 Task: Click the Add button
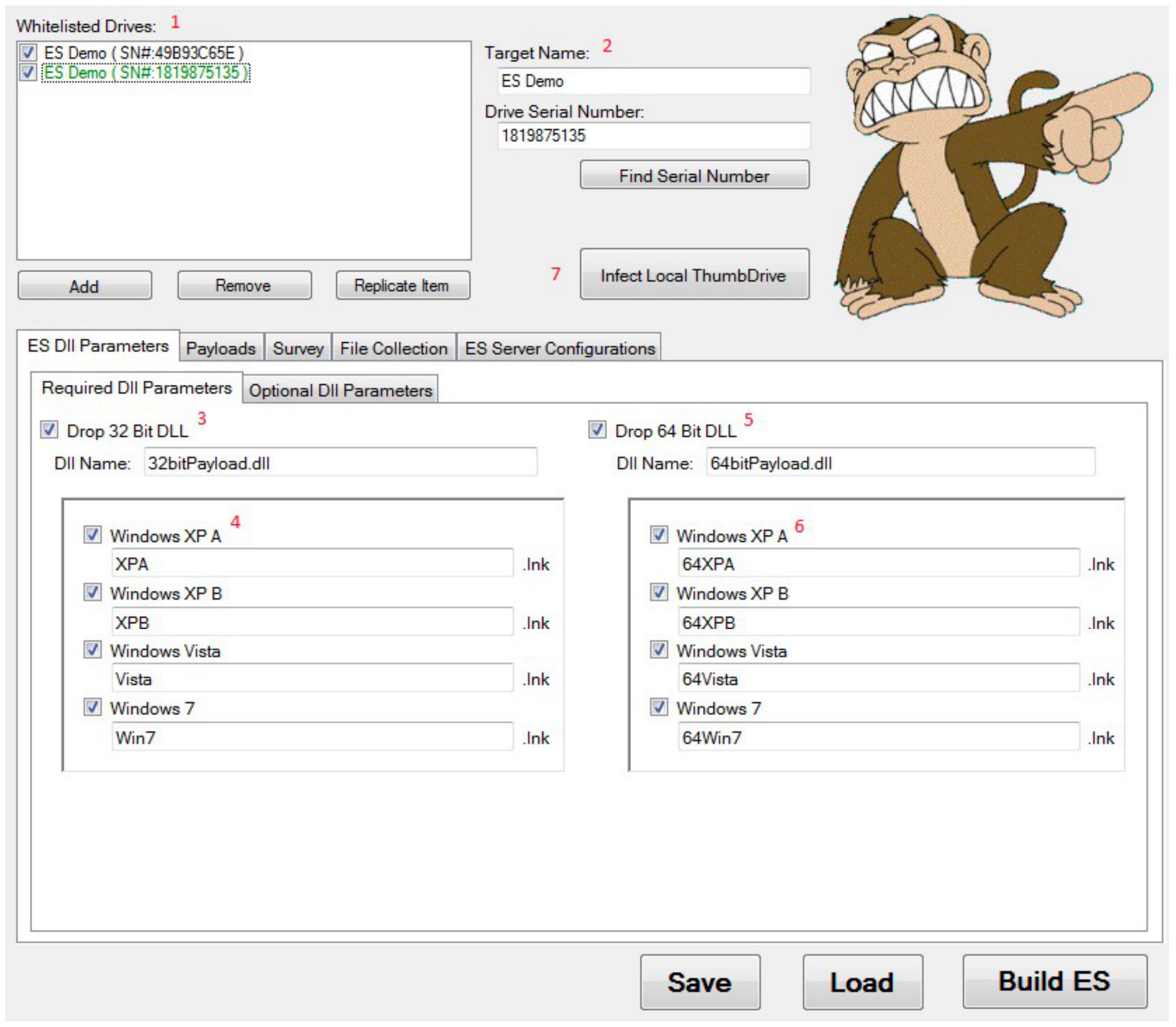(85, 285)
